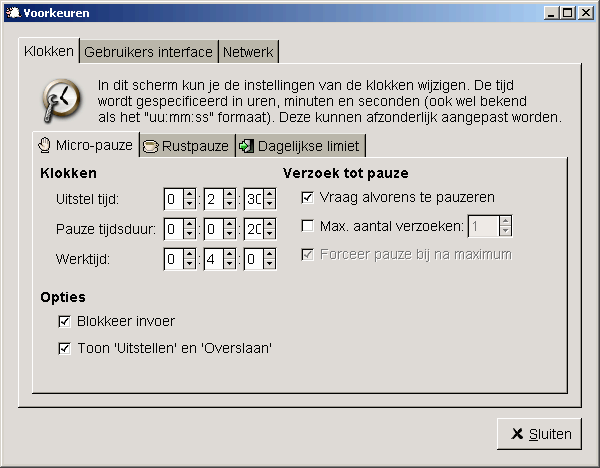Viewport: 600px width, 468px height.
Task: Click the coffee cup icon on Rustpauze tab
Action: point(150,146)
